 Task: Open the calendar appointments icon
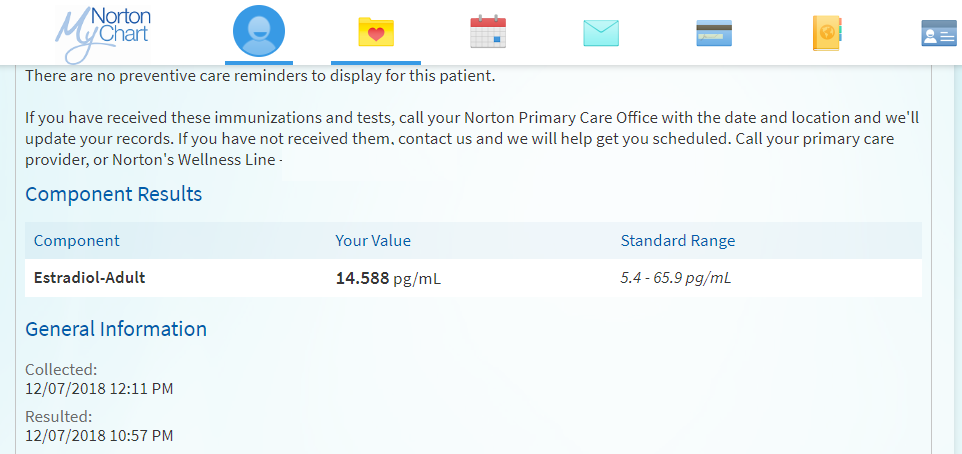tap(488, 33)
